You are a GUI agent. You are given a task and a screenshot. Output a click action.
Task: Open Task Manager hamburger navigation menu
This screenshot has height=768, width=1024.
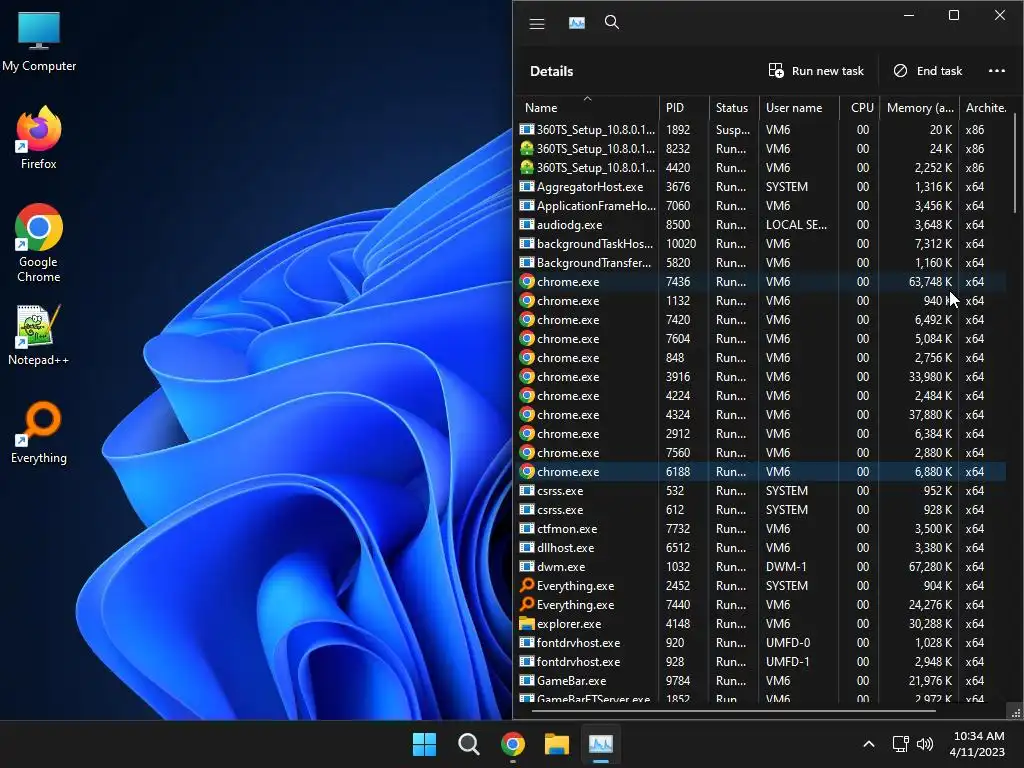click(537, 24)
